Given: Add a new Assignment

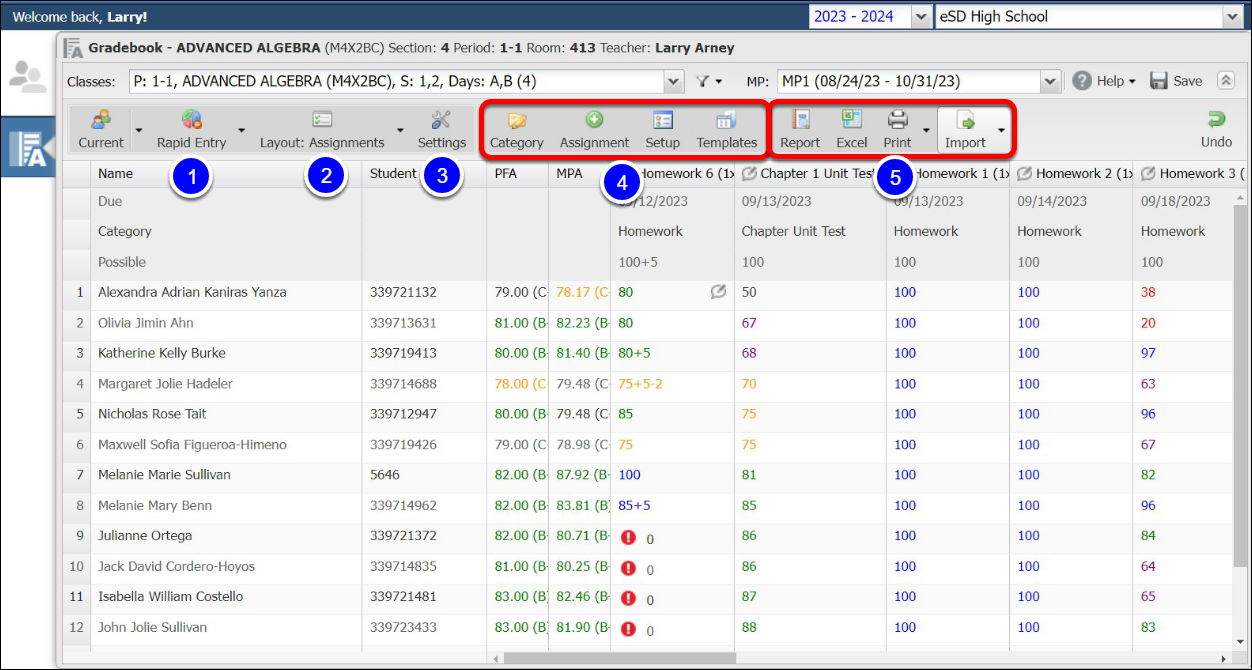Looking at the screenshot, I should [x=594, y=130].
